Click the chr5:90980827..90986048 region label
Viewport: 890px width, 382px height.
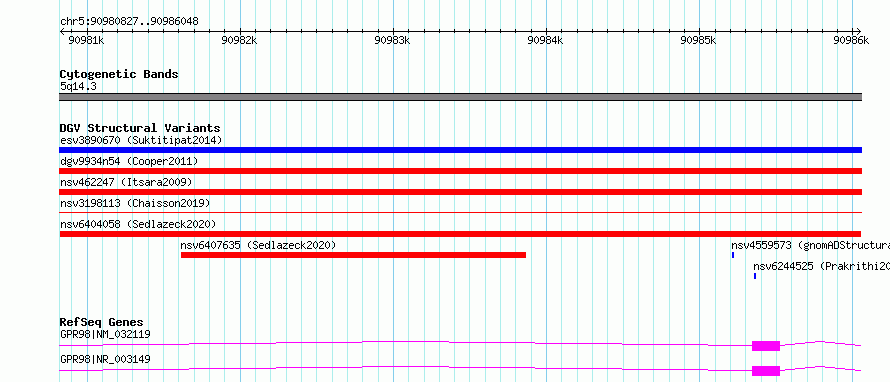click(129, 22)
